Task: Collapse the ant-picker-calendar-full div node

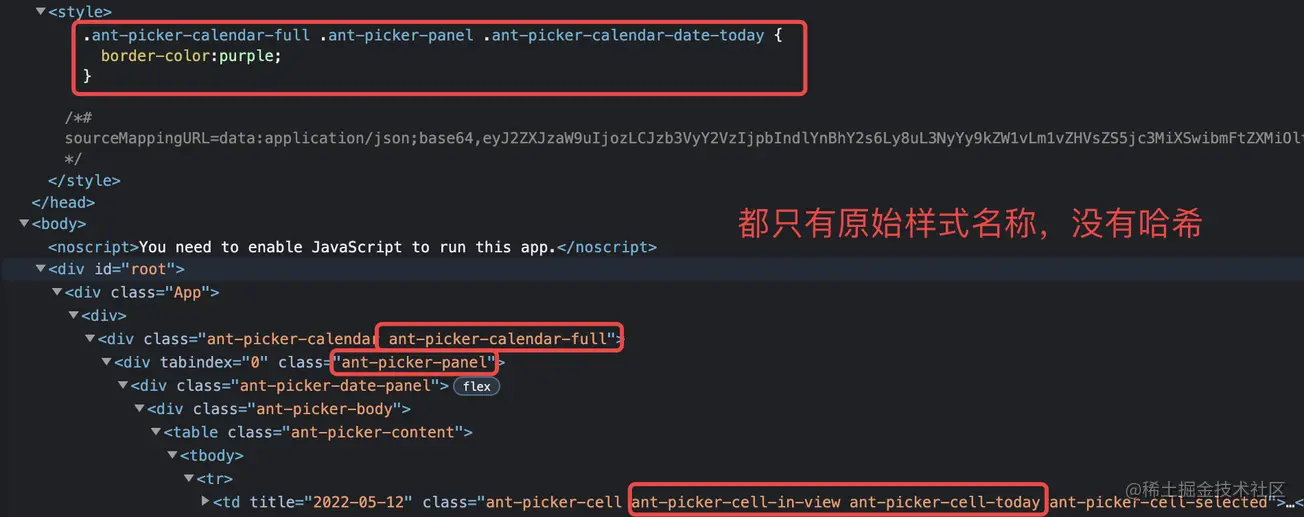Action: pyautogui.click(x=91, y=339)
